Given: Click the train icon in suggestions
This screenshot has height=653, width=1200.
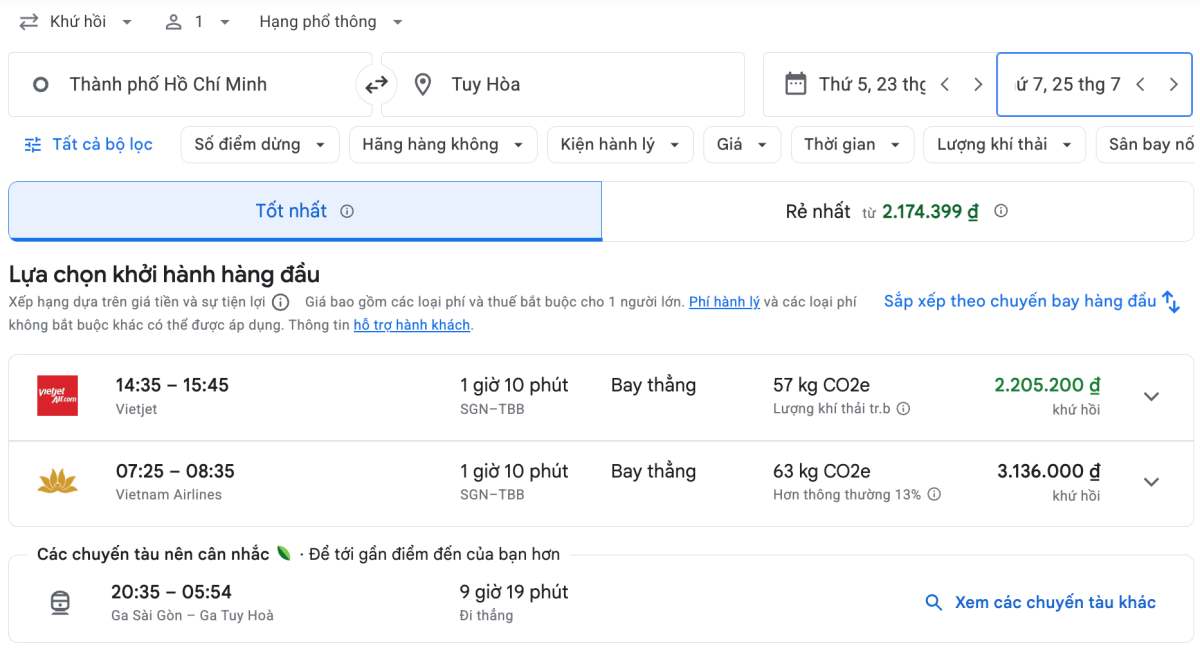Looking at the screenshot, I should click(x=61, y=603).
